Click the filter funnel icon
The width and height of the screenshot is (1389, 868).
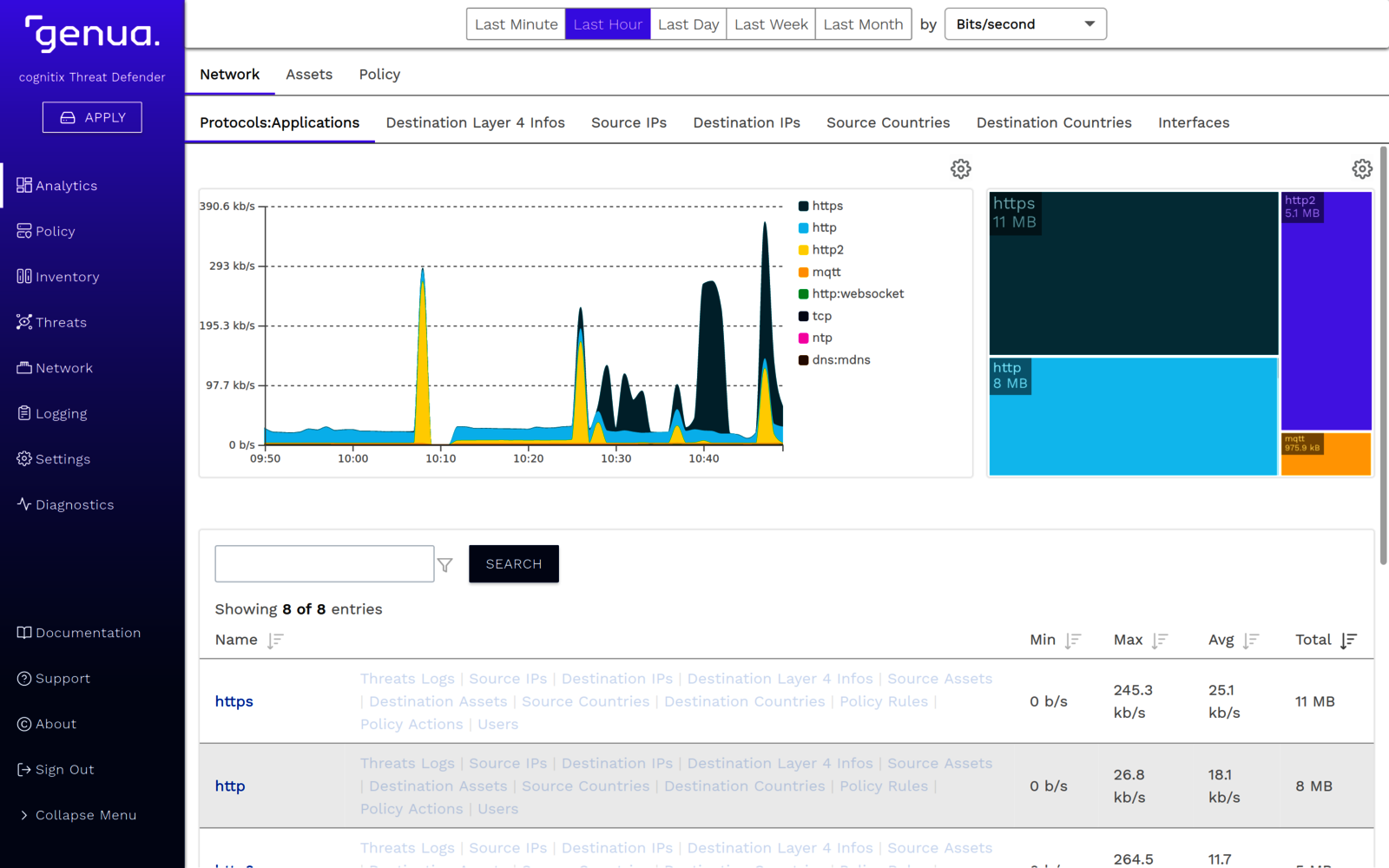click(x=445, y=565)
